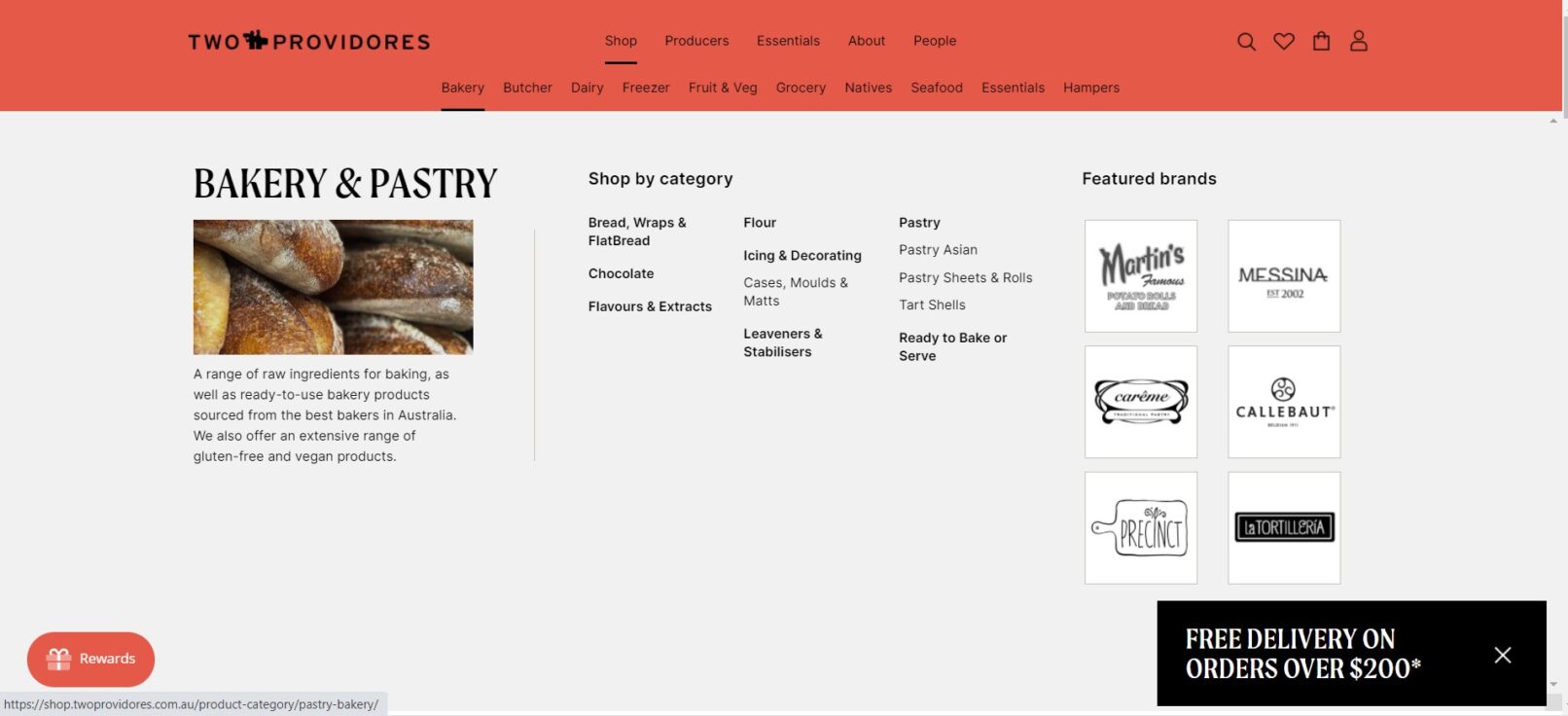Switch to the Butcher category tab
The height and width of the screenshot is (716, 1568).
tap(527, 88)
